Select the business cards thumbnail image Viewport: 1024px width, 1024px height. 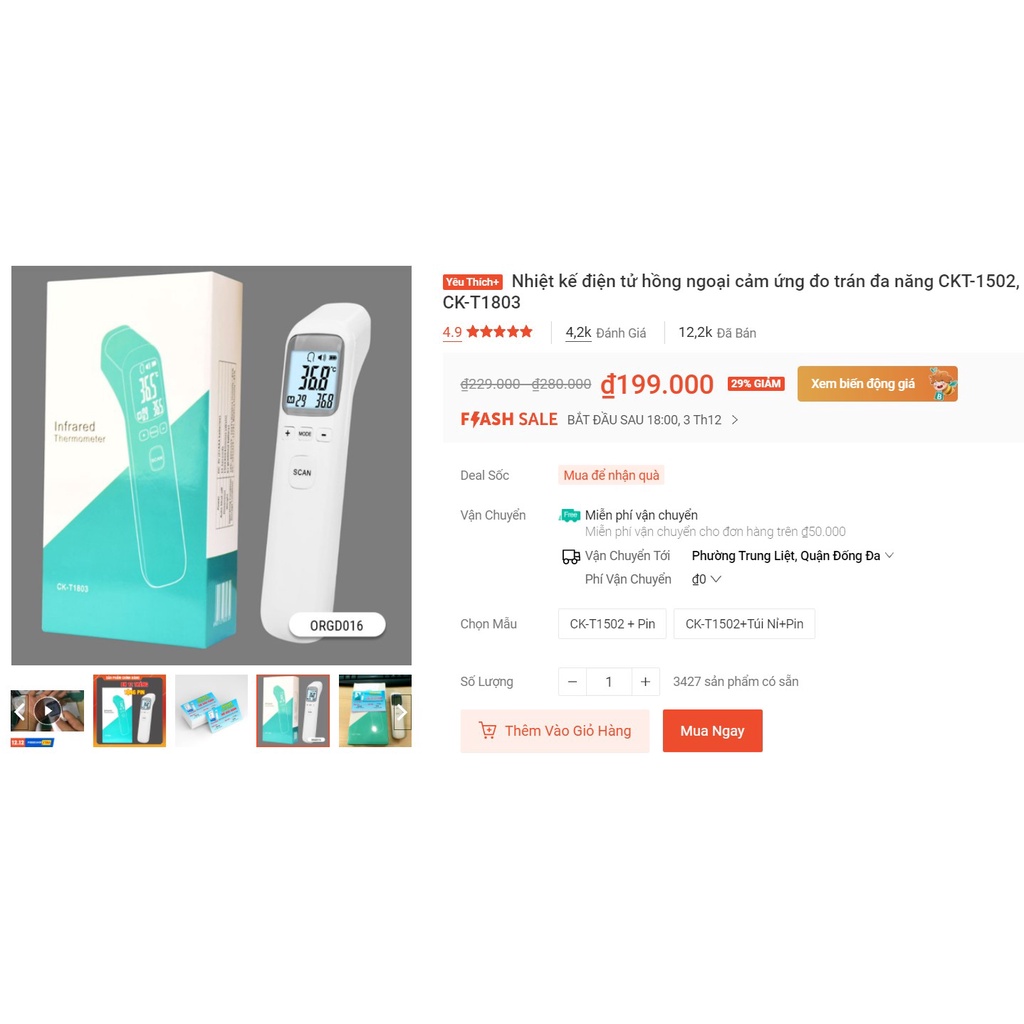point(212,711)
